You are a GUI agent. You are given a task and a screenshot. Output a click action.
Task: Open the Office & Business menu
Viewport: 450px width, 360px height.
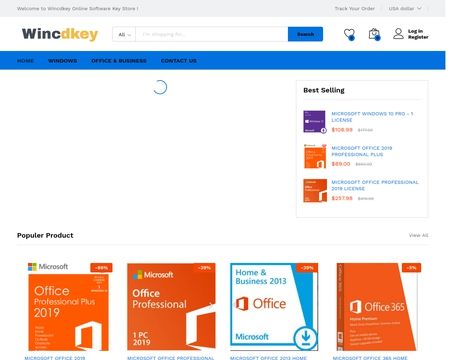point(119,61)
